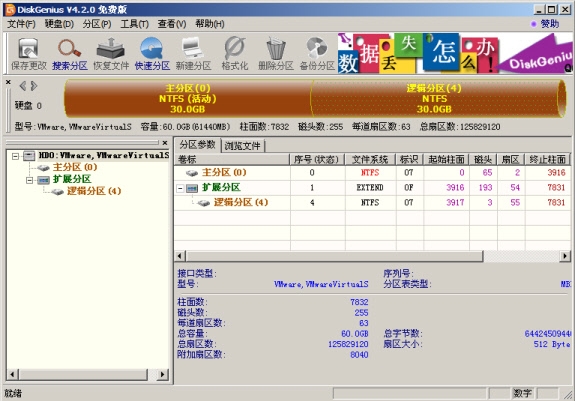Switch to the 浏览文件 tab
This screenshot has width=575, height=401.
pos(242,146)
